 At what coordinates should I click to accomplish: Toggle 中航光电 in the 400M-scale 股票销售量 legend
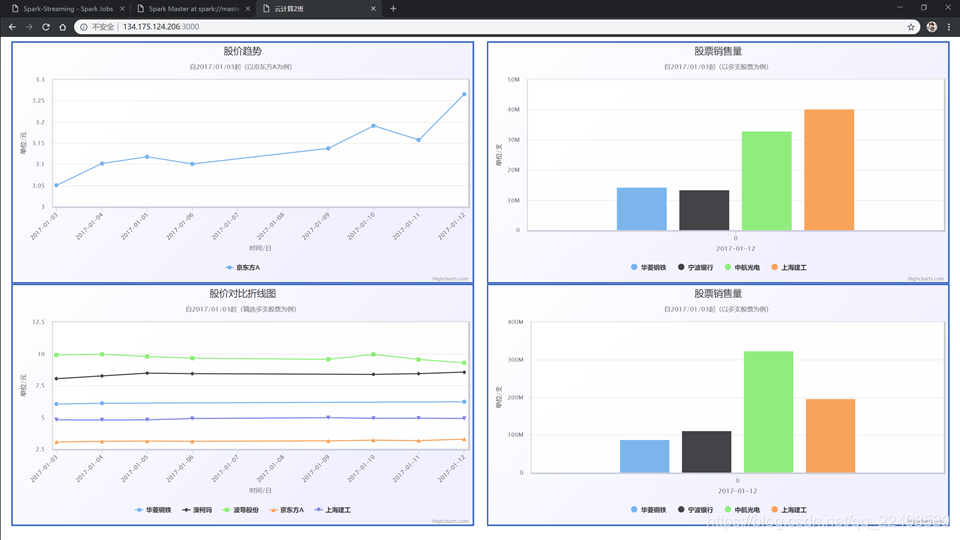click(742, 510)
